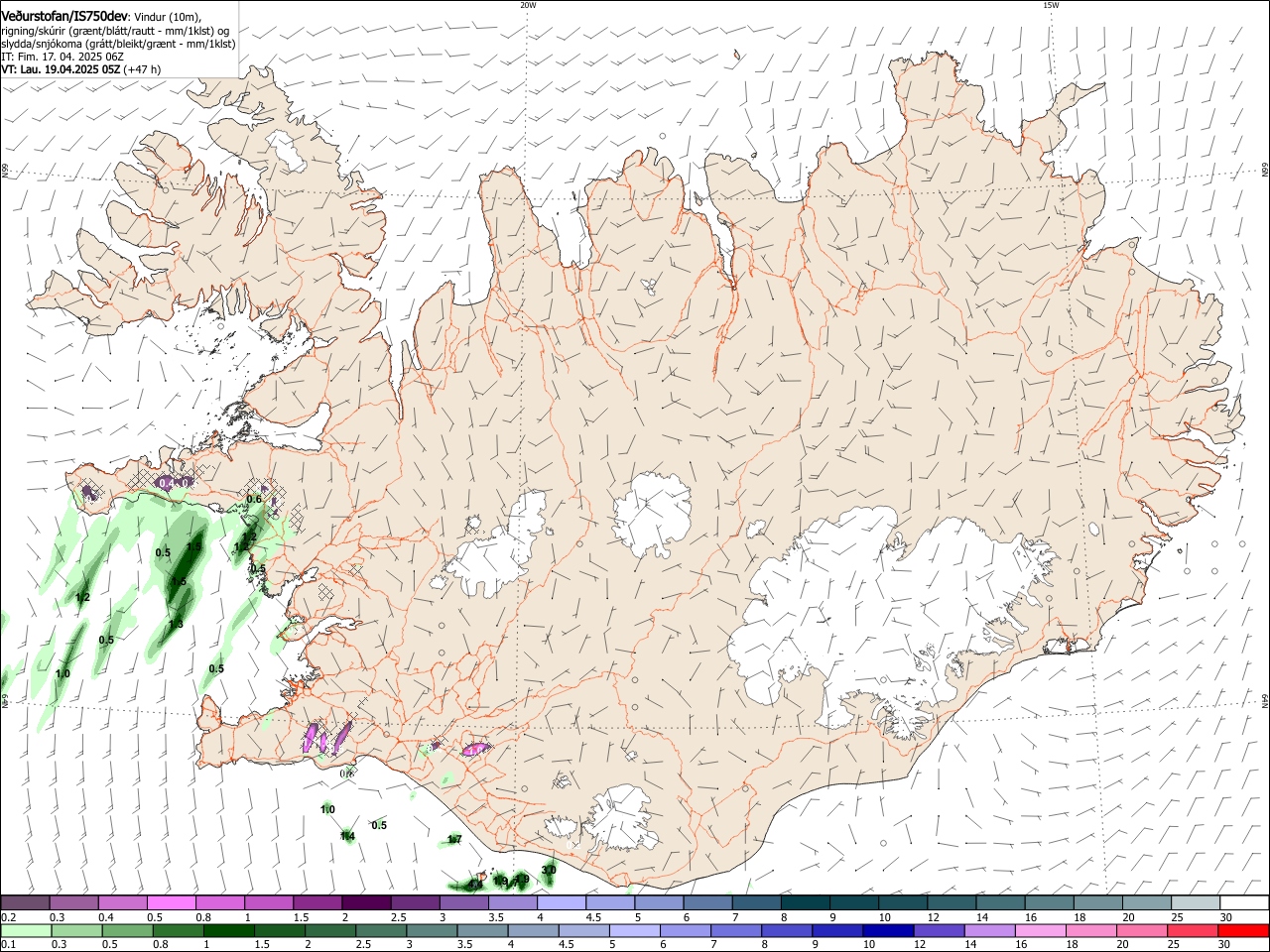Image resolution: width=1270 pixels, height=952 pixels.
Task: Select deep blue rain swatch between 10 and 12
Action: point(887,931)
